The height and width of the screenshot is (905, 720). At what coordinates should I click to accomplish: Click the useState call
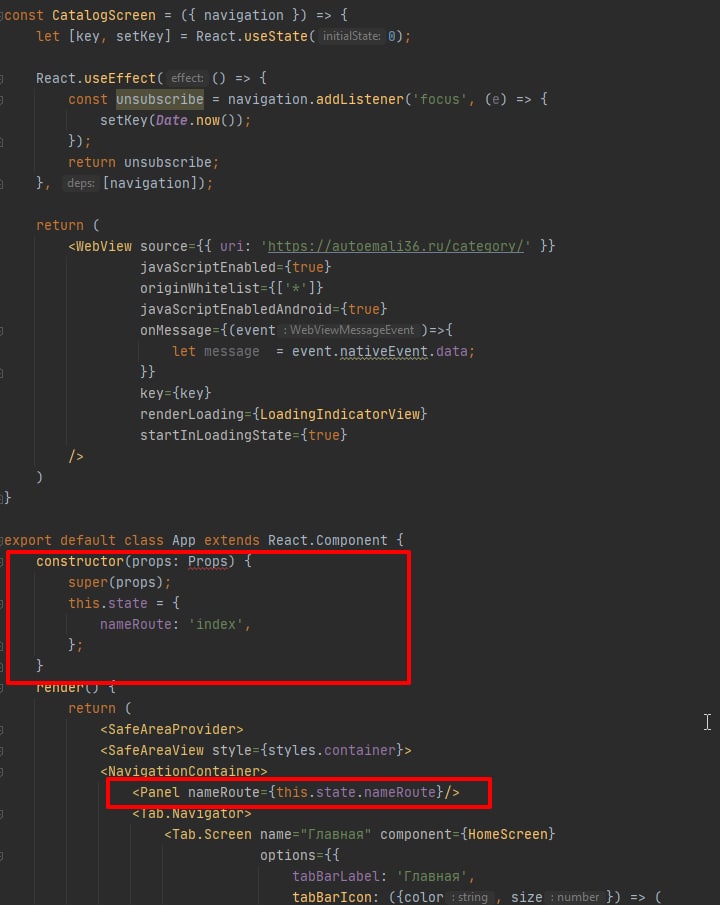click(x=275, y=36)
